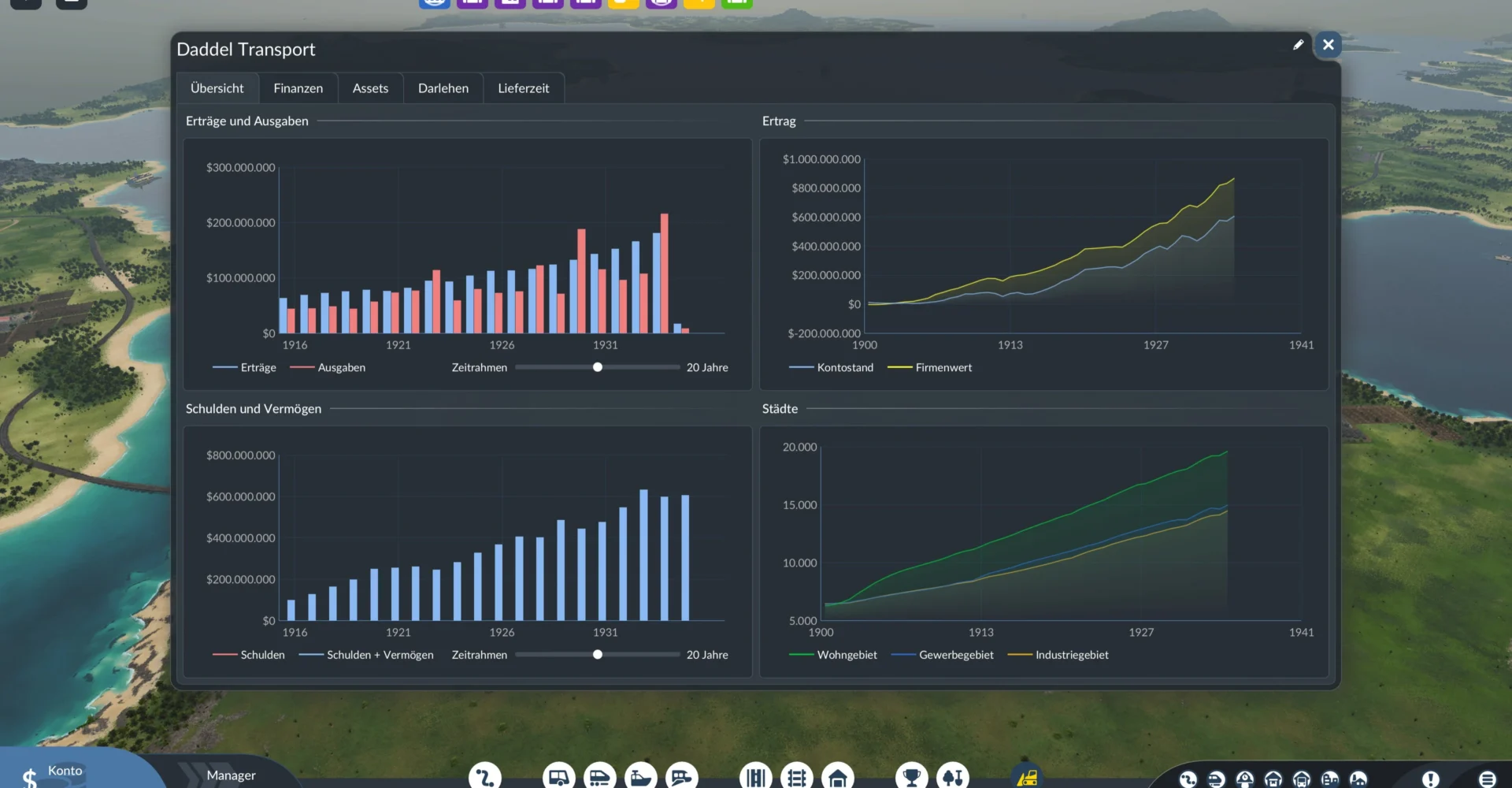Open the vehicles list train icon
Screen dimensions: 1512x788
[1216, 779]
